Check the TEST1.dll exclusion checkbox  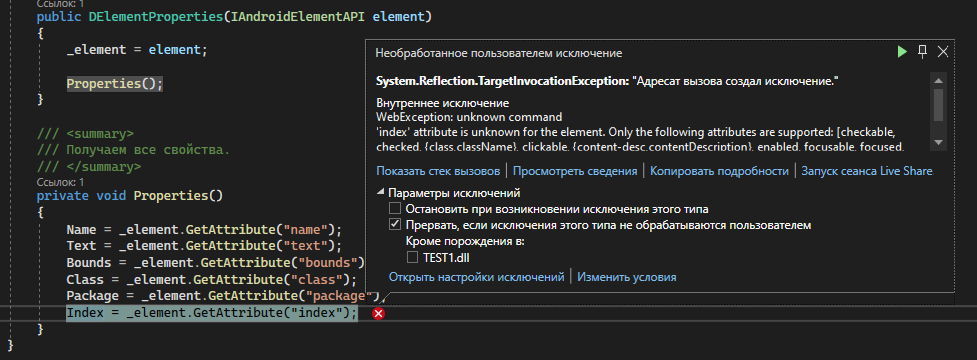click(x=412, y=257)
